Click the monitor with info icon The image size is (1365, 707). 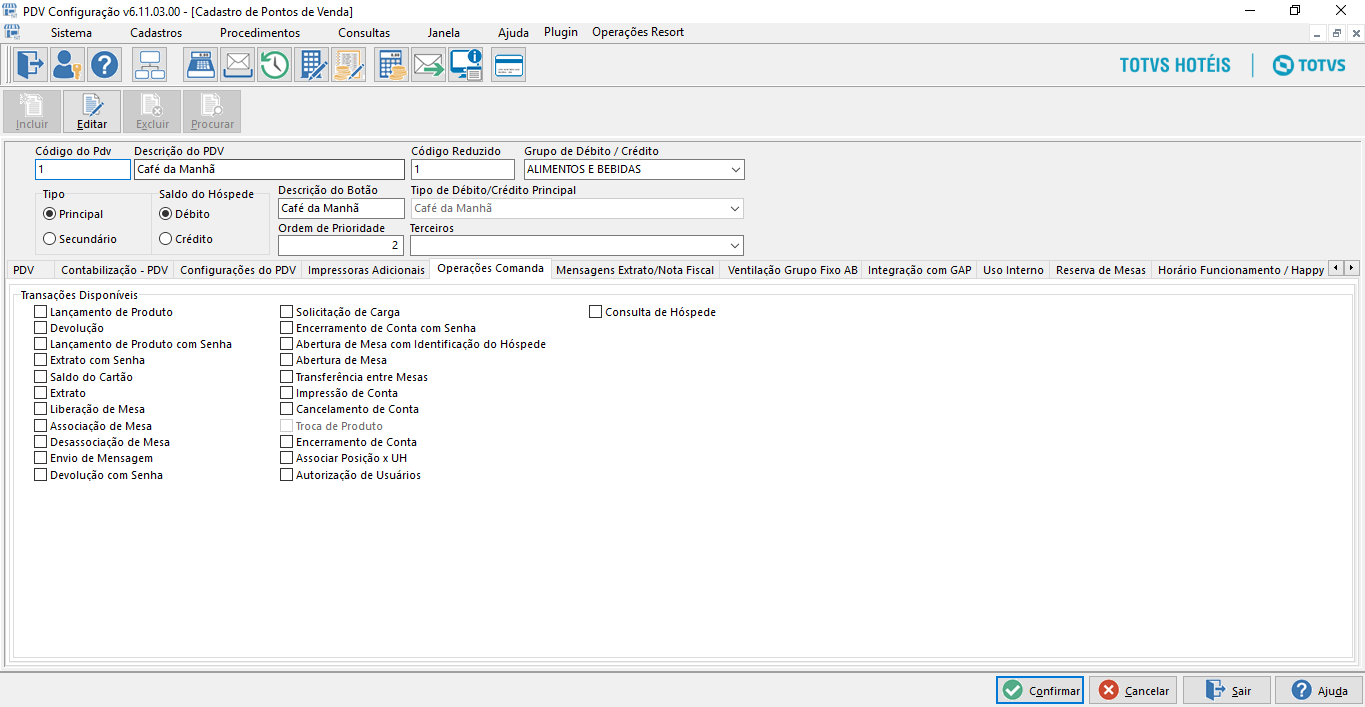coord(466,65)
